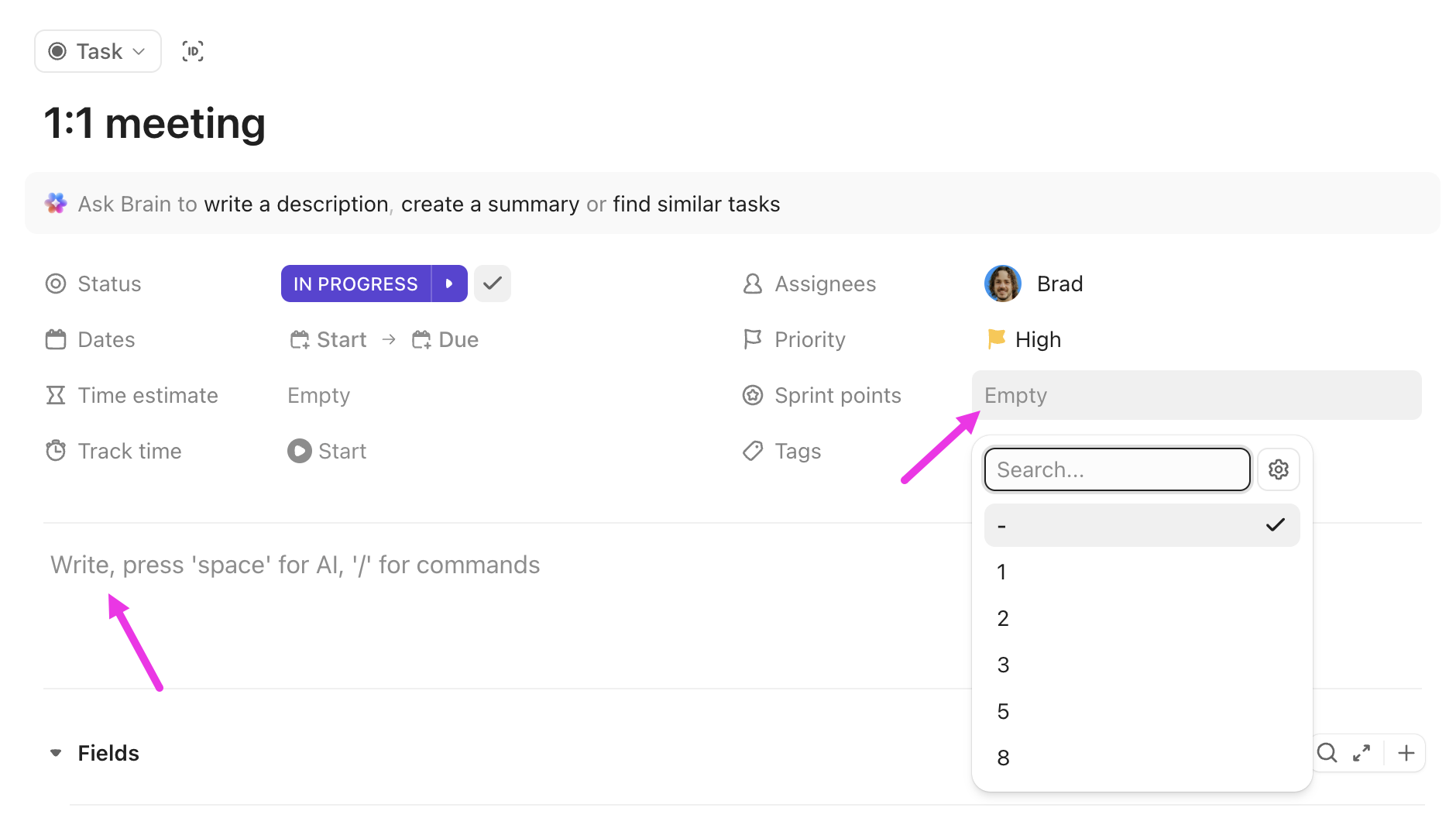Open the Tags tag icon

[752, 451]
